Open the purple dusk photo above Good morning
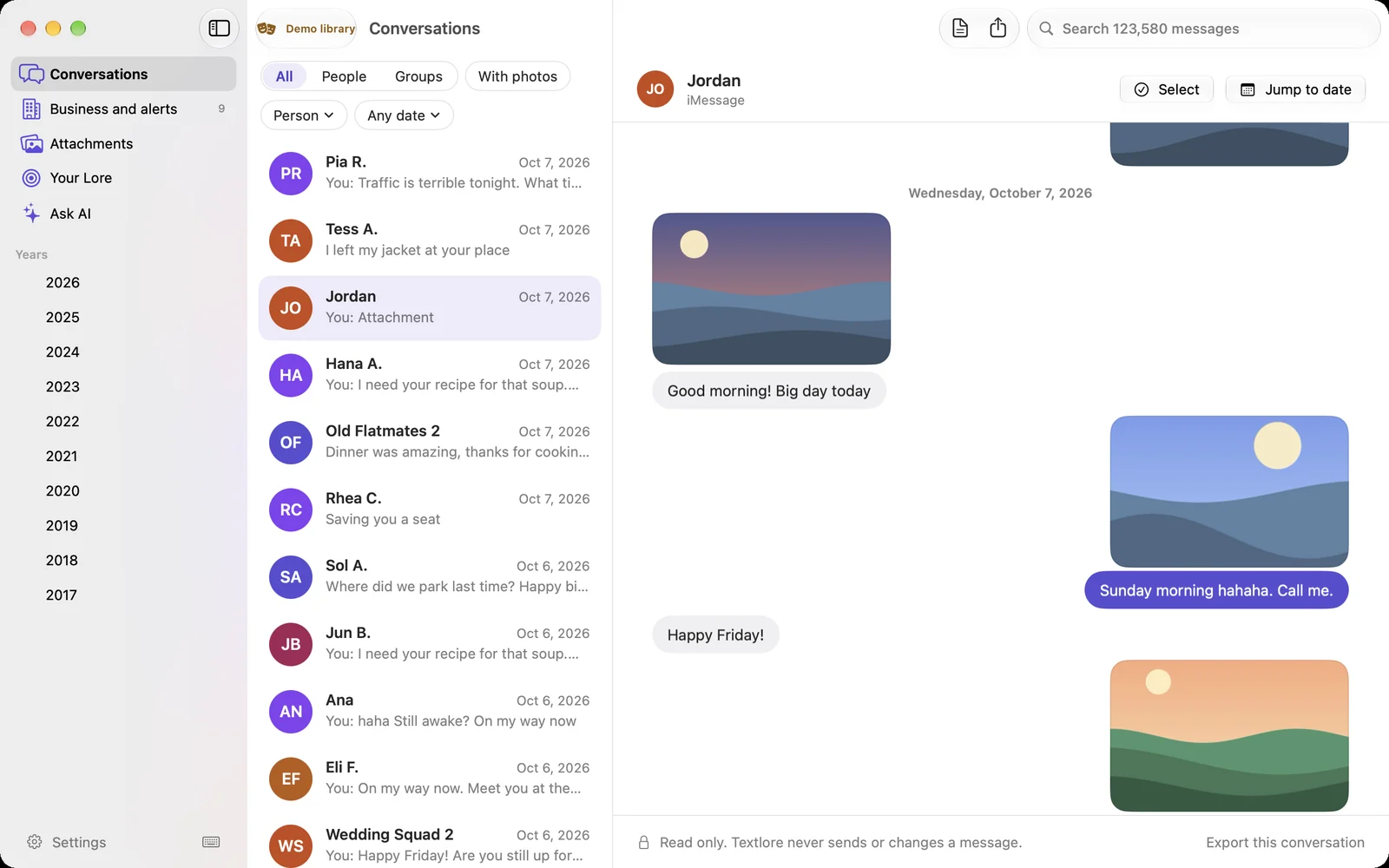Screen dimensions: 1389x868 771,289
